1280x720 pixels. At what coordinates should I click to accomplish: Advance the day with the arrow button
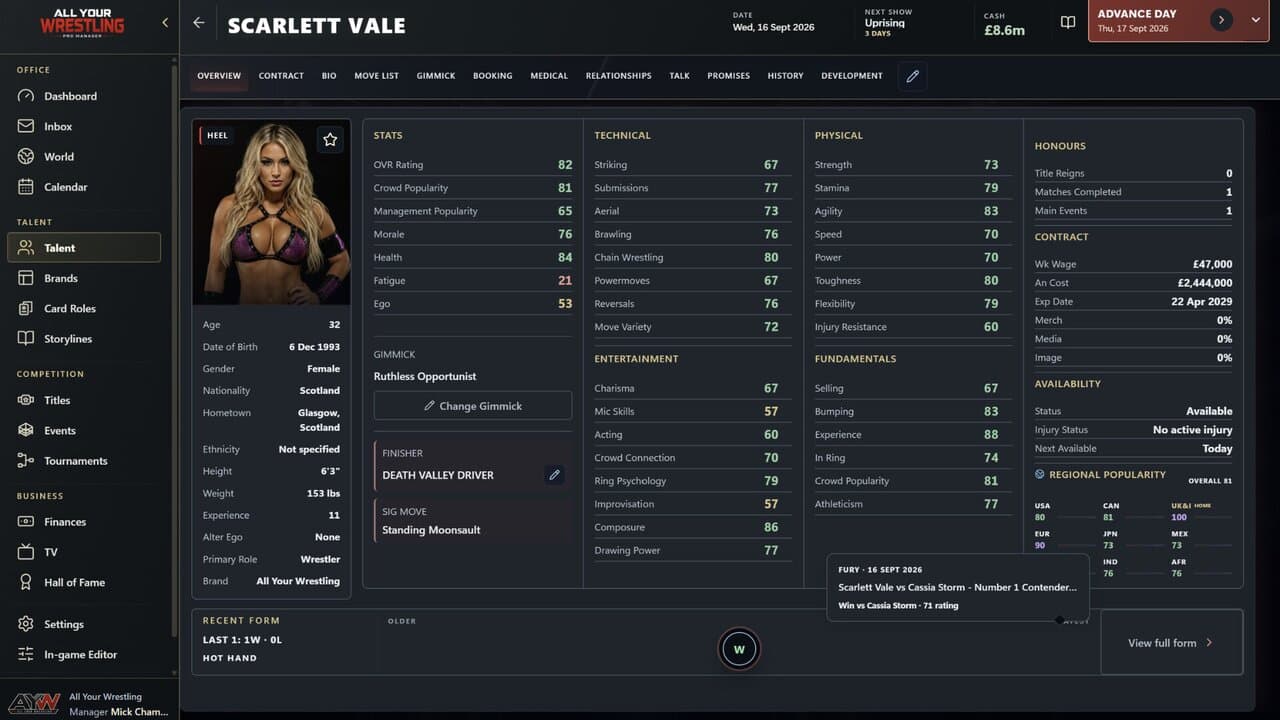point(1221,20)
